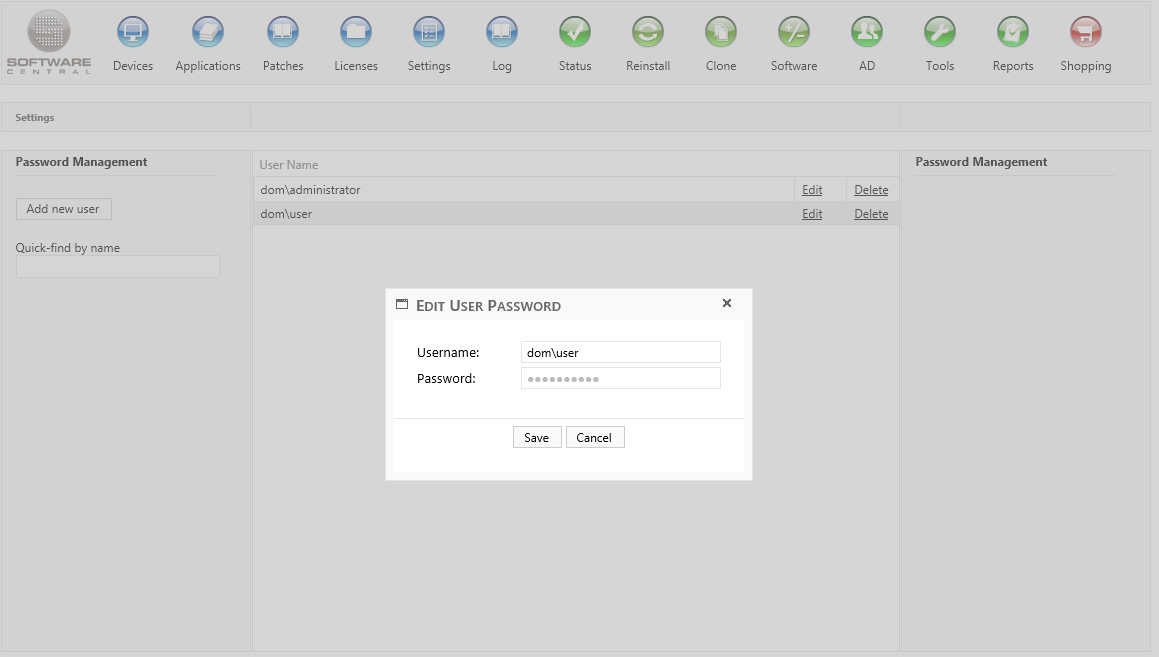Cancel the Edit User Password dialog
Image resolution: width=1159 pixels, height=657 pixels.
594,438
